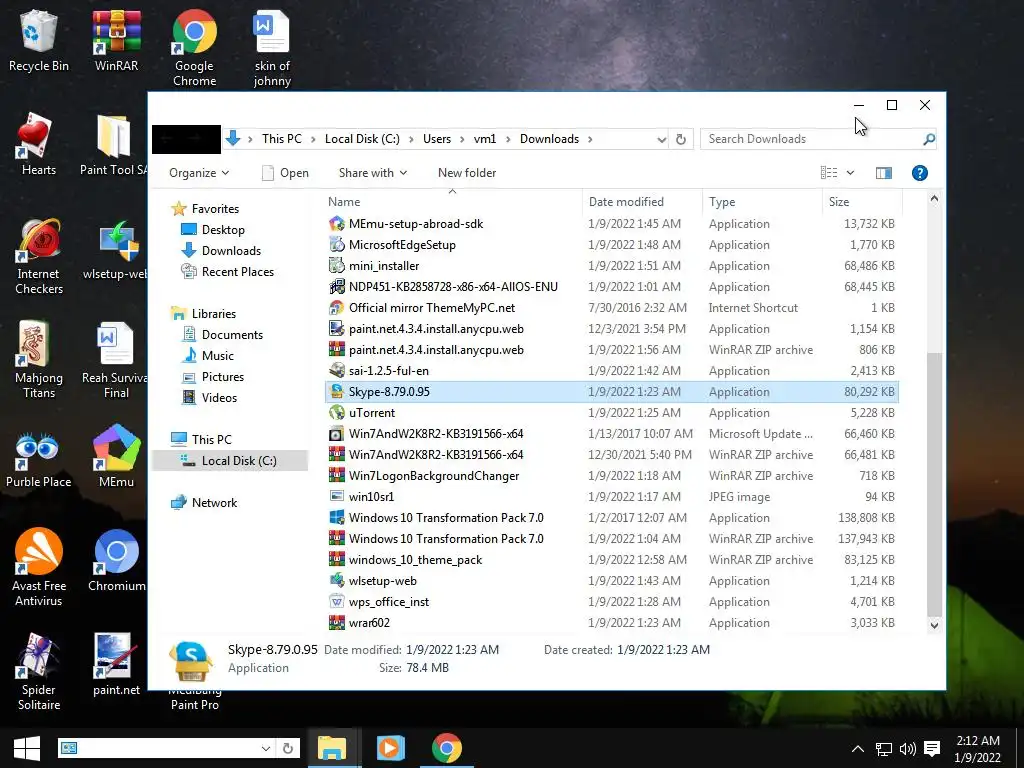Click the New folder button
The height and width of the screenshot is (768, 1024).
(467, 173)
